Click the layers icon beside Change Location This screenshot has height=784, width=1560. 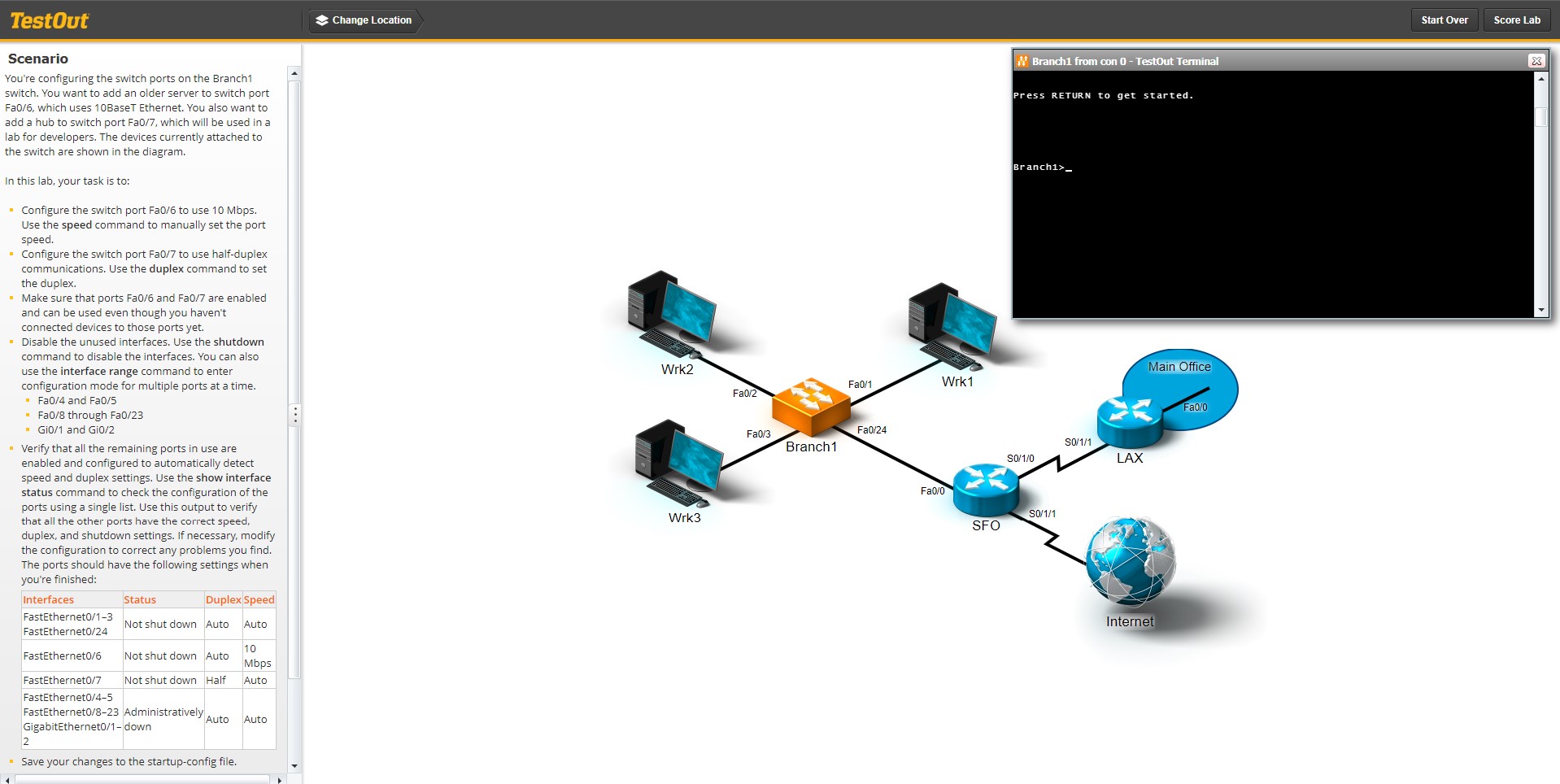click(x=322, y=20)
